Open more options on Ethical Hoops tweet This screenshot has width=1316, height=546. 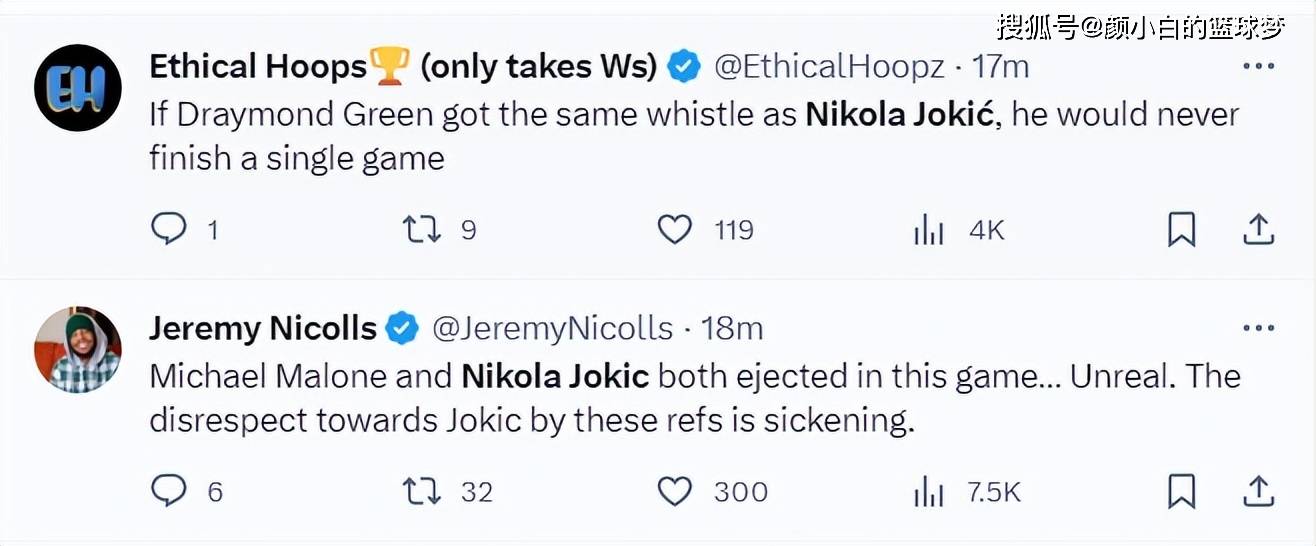[x=1258, y=67]
